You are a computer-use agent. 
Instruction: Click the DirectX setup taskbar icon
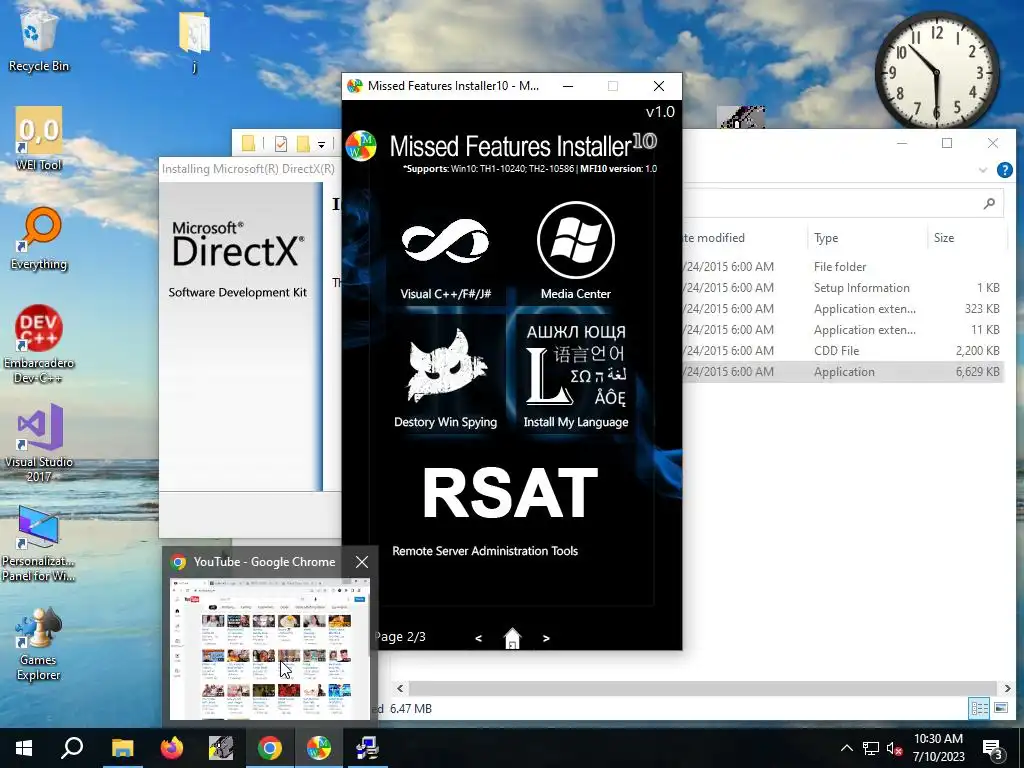[x=368, y=748]
